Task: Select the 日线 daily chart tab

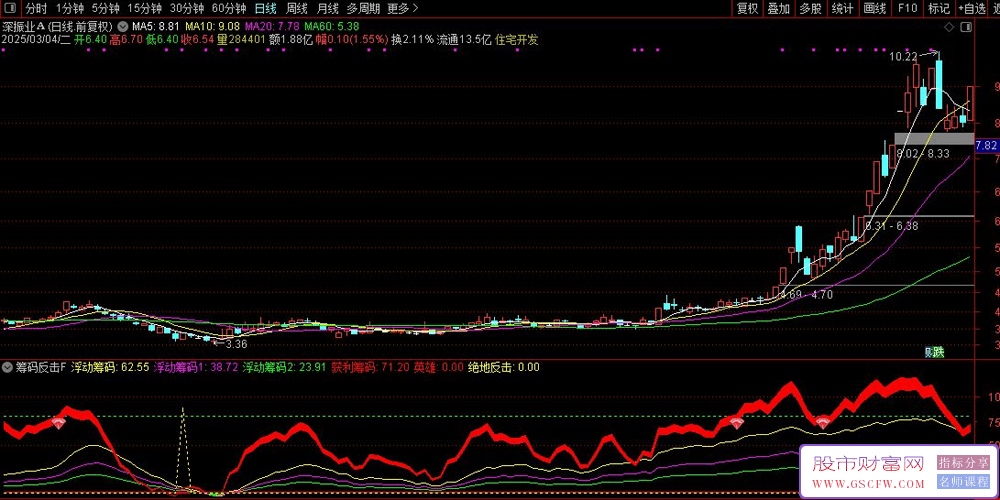Action: point(265,8)
